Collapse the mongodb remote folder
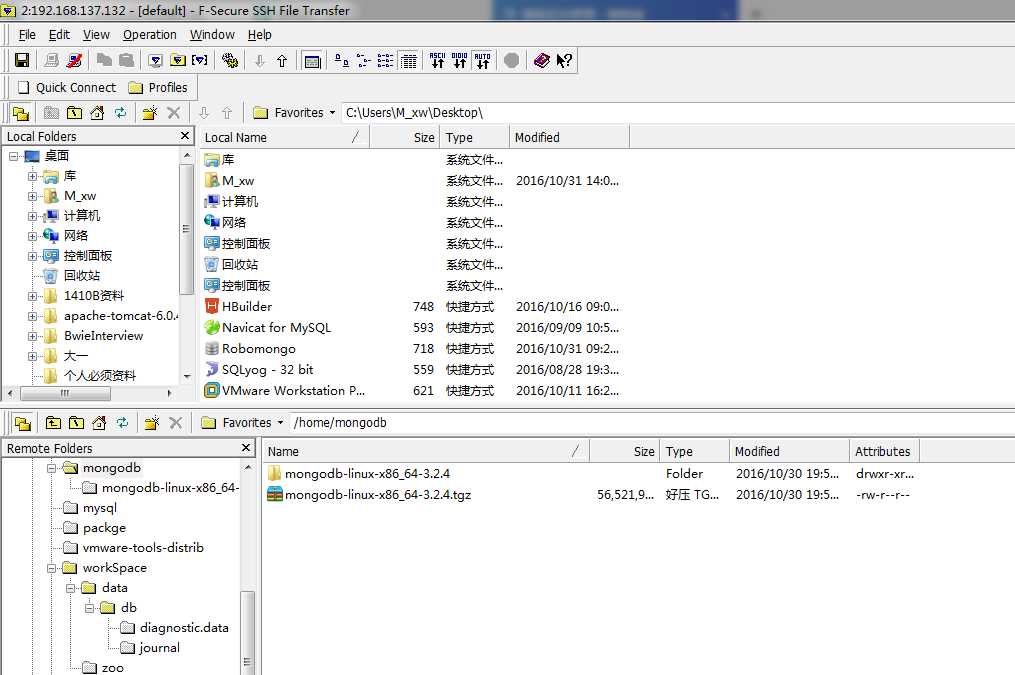Image resolution: width=1015 pixels, height=675 pixels. (51, 468)
